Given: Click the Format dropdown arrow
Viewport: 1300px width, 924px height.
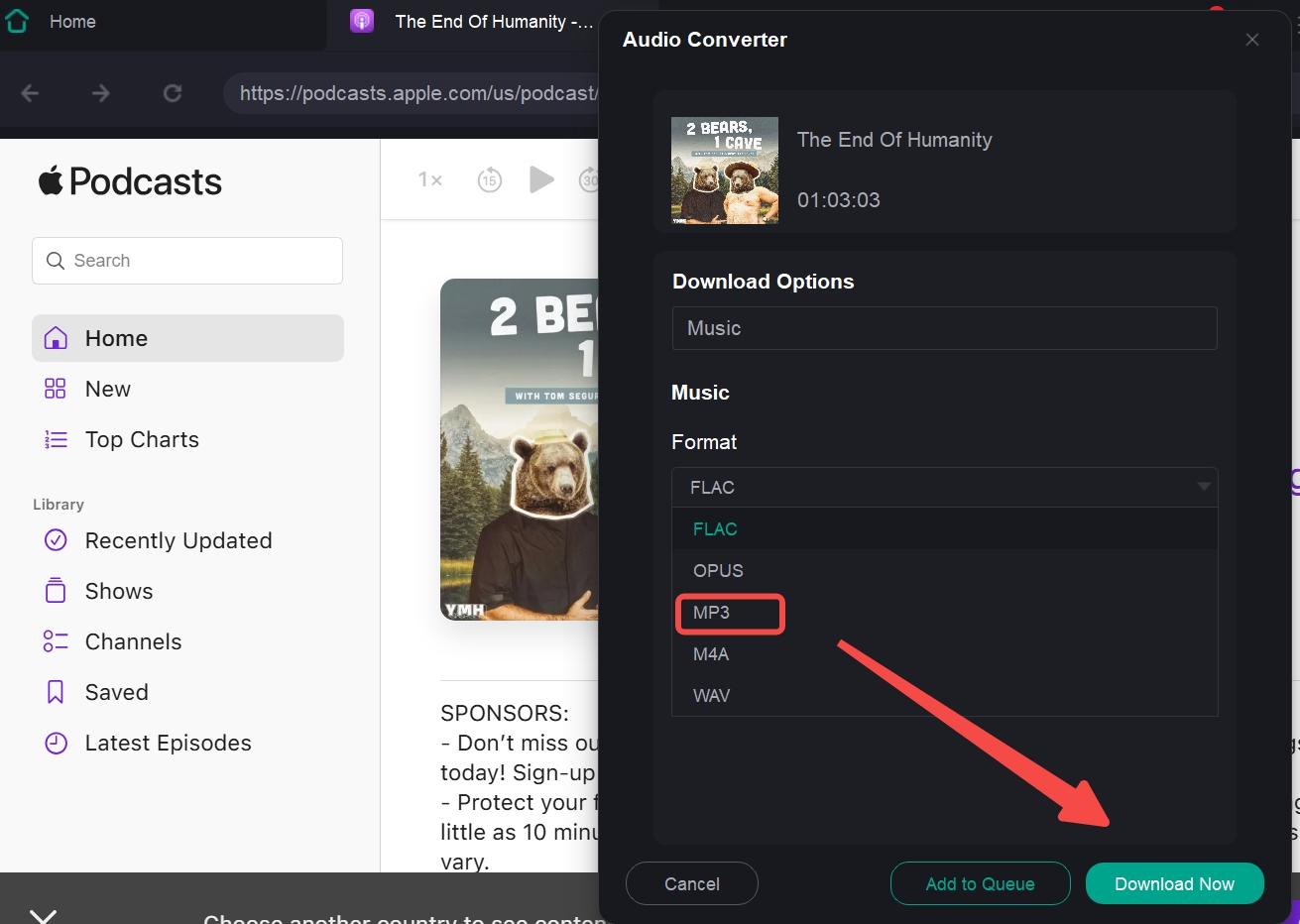Looking at the screenshot, I should coord(1203,487).
